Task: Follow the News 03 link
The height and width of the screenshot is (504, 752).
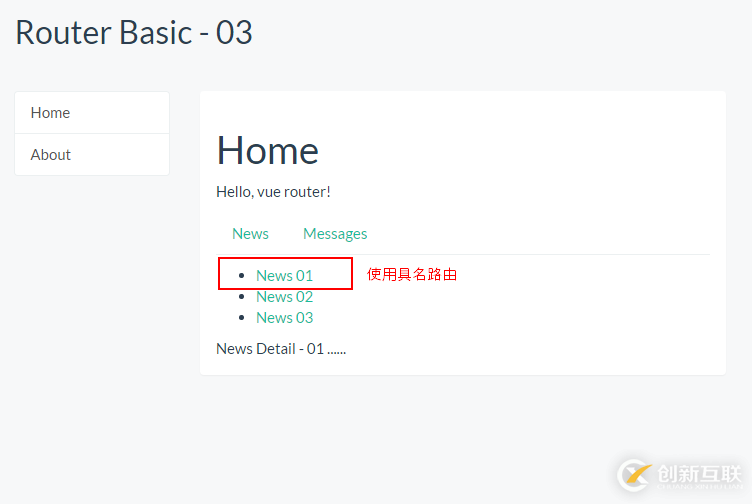Action: coord(284,318)
